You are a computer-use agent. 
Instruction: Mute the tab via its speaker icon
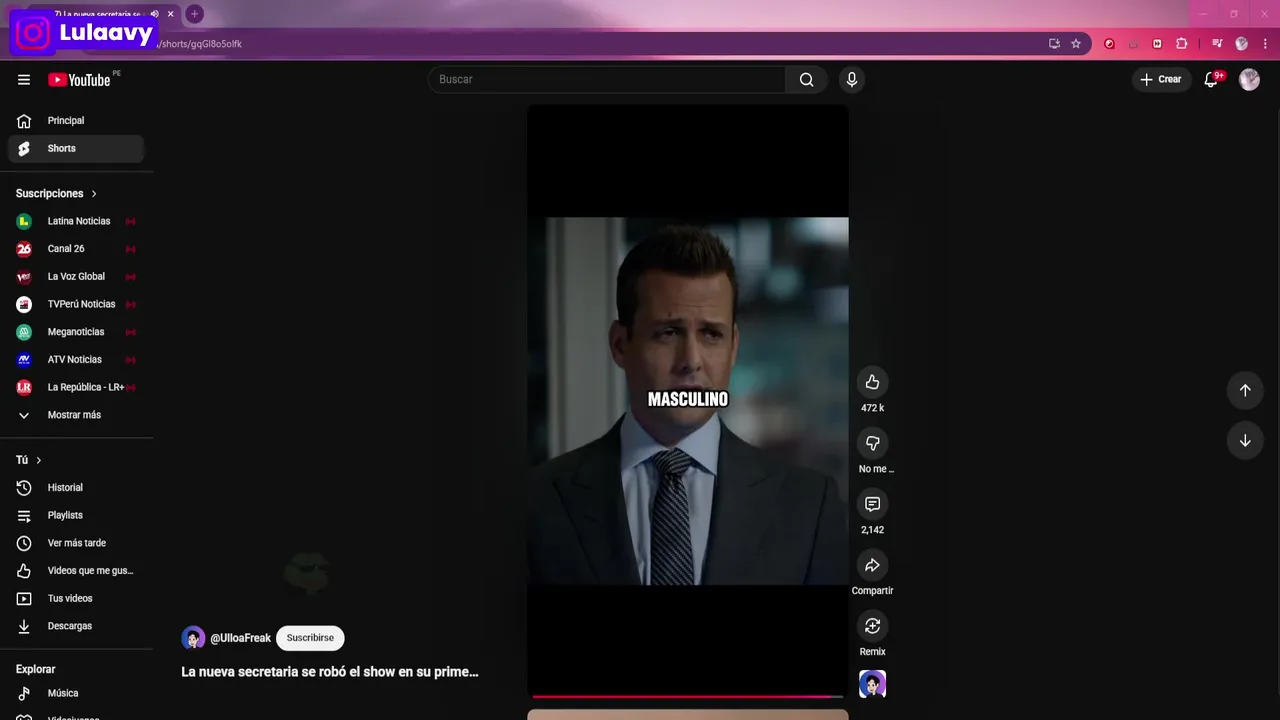[154, 14]
